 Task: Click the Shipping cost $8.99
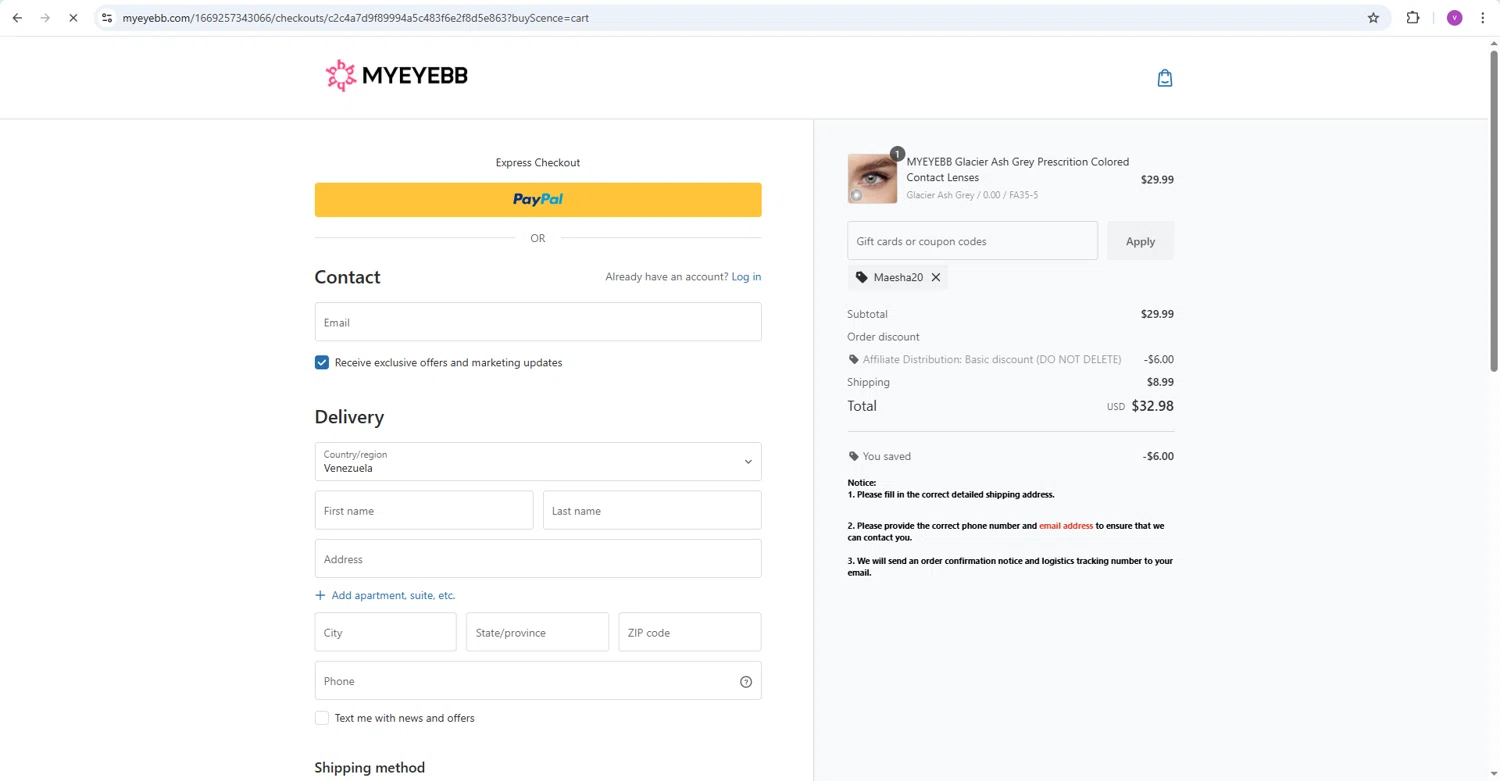click(x=1160, y=382)
